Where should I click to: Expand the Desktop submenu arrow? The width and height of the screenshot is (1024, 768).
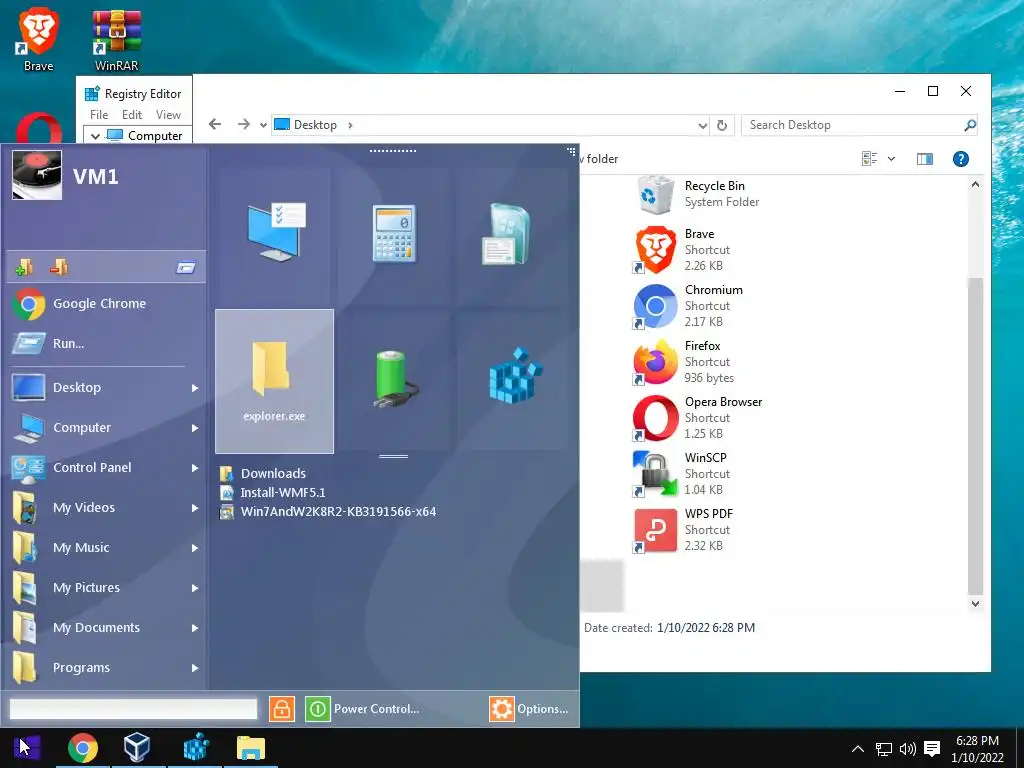195,388
